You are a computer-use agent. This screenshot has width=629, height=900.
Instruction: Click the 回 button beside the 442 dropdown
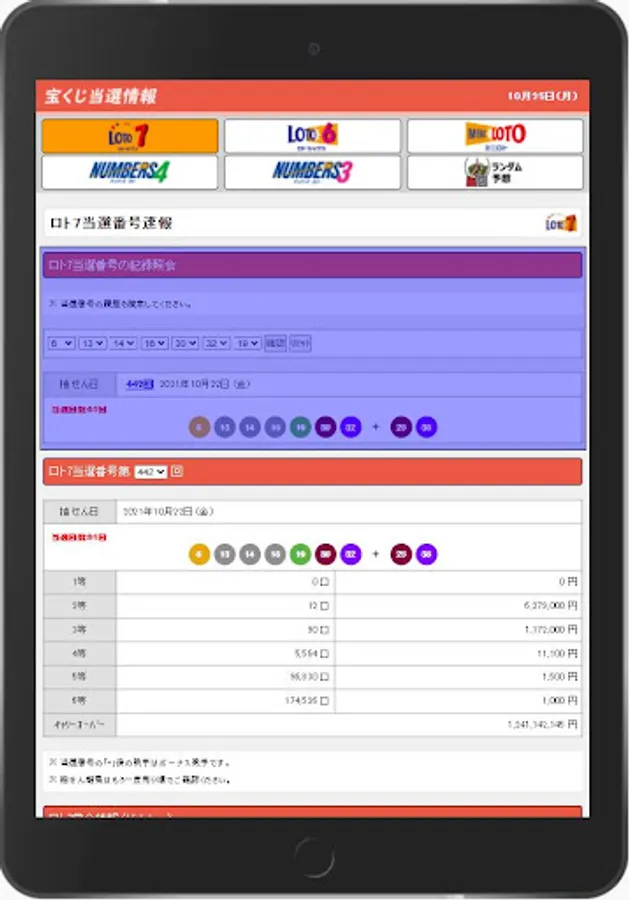(177, 471)
